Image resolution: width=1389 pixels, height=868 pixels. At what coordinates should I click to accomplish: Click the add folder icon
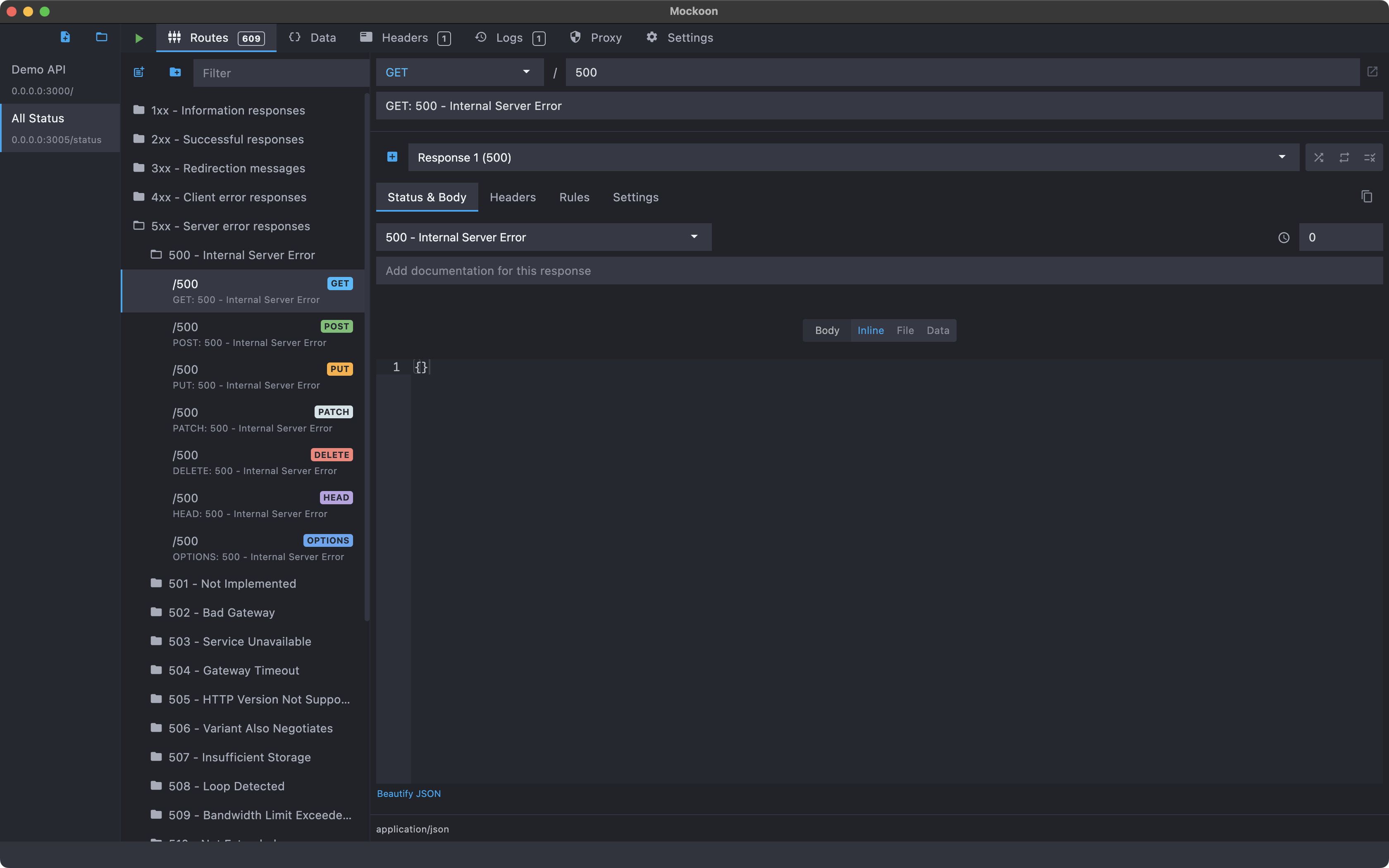[x=175, y=72]
